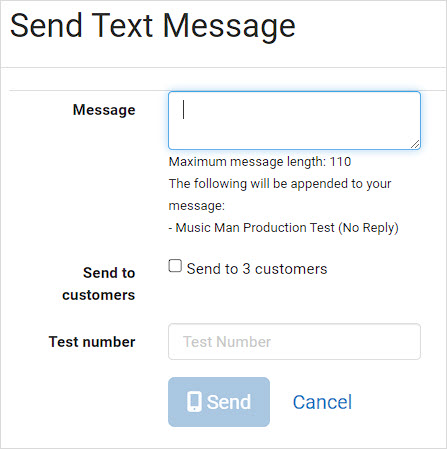Screen dimensions: 447x449
Task: Click the Send to customers label
Action: tap(99, 284)
